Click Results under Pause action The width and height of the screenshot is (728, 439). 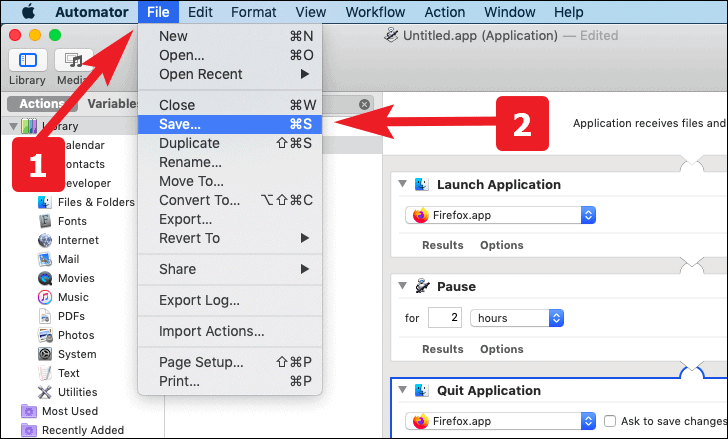[442, 349]
